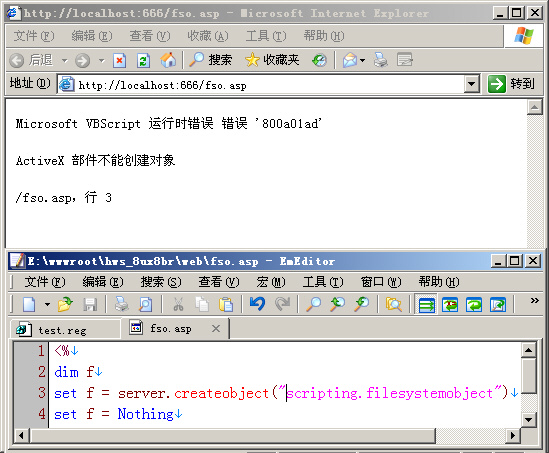Open the IE History icon
Image resolution: width=549 pixels, height=453 pixels.
[319, 60]
